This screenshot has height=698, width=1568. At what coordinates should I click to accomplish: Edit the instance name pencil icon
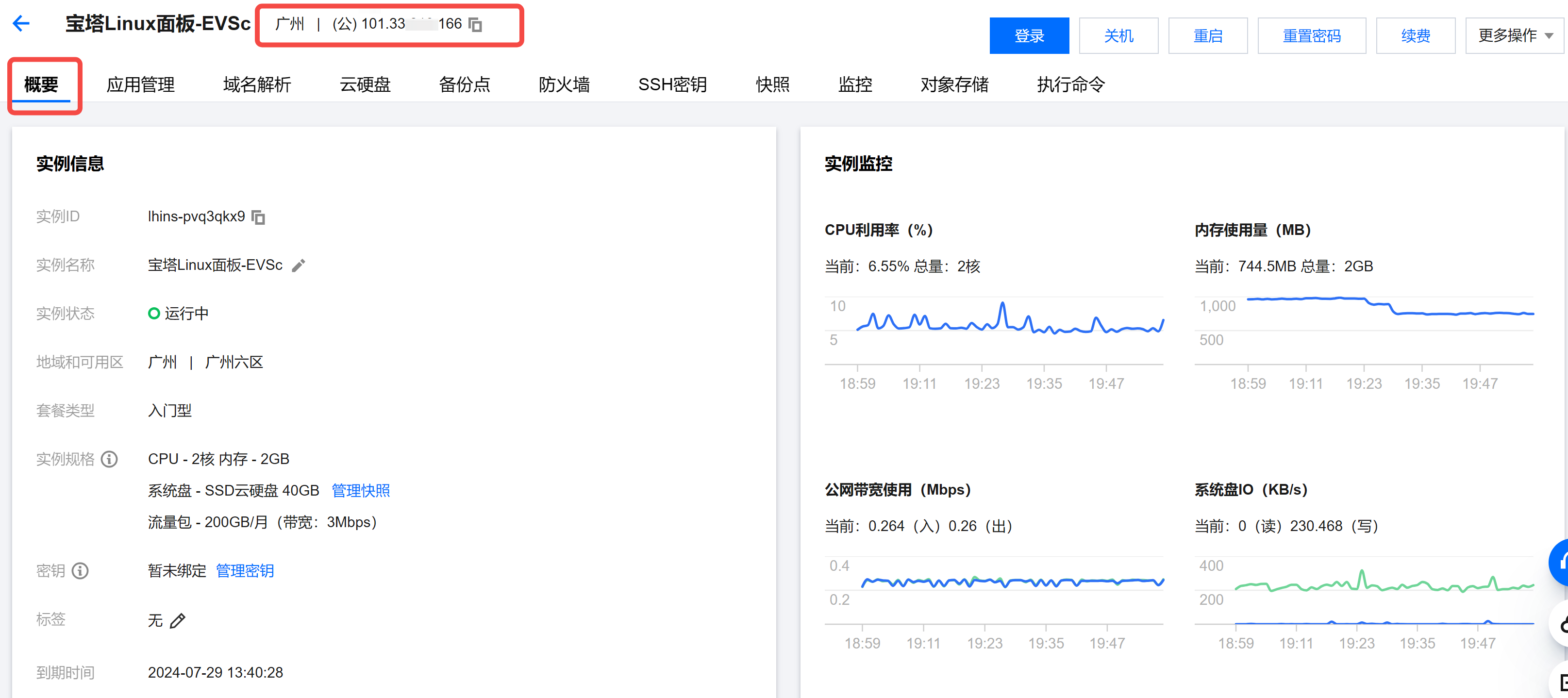point(298,266)
